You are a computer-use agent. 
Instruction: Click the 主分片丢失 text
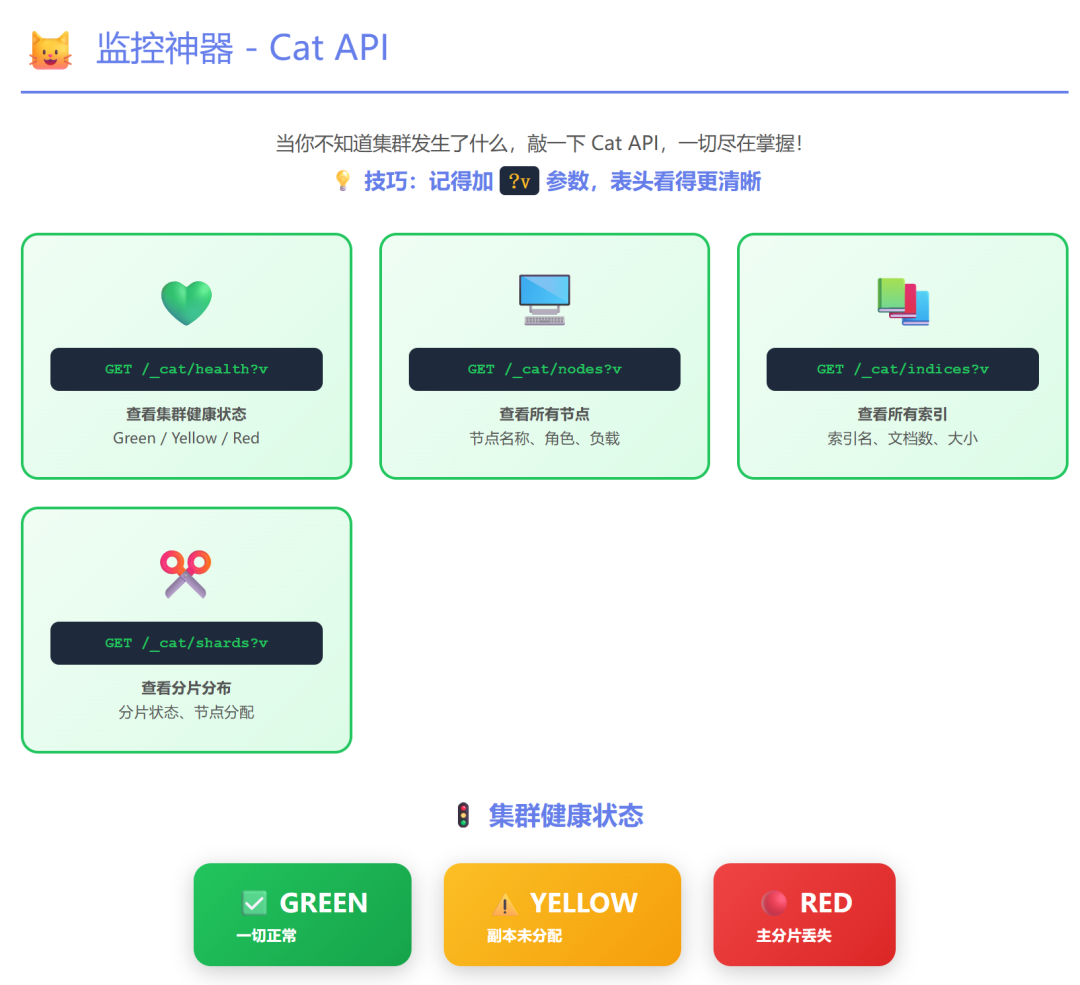point(793,935)
